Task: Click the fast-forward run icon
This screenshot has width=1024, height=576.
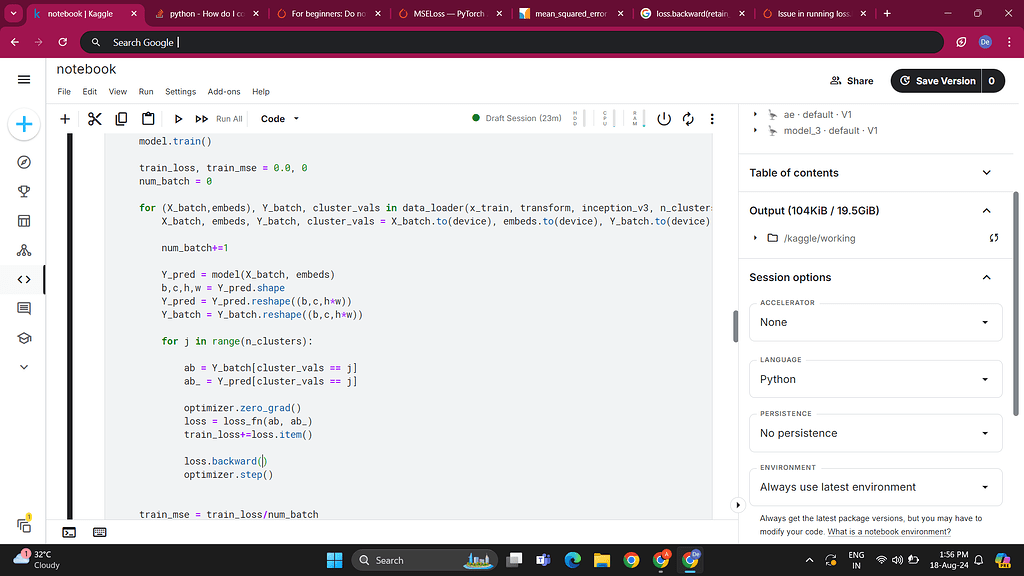Action: click(201, 119)
